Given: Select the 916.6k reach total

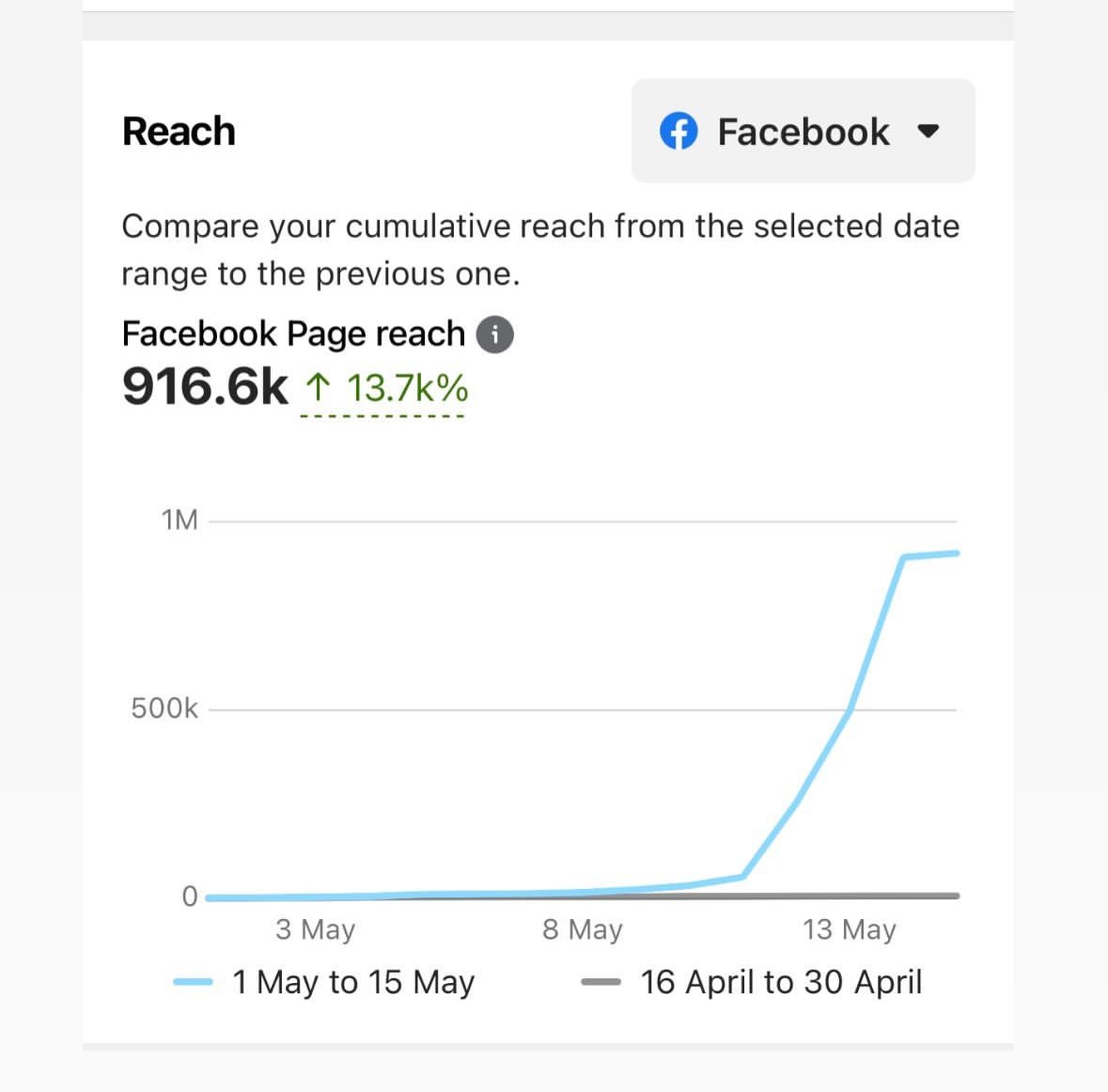Looking at the screenshot, I should (205, 386).
